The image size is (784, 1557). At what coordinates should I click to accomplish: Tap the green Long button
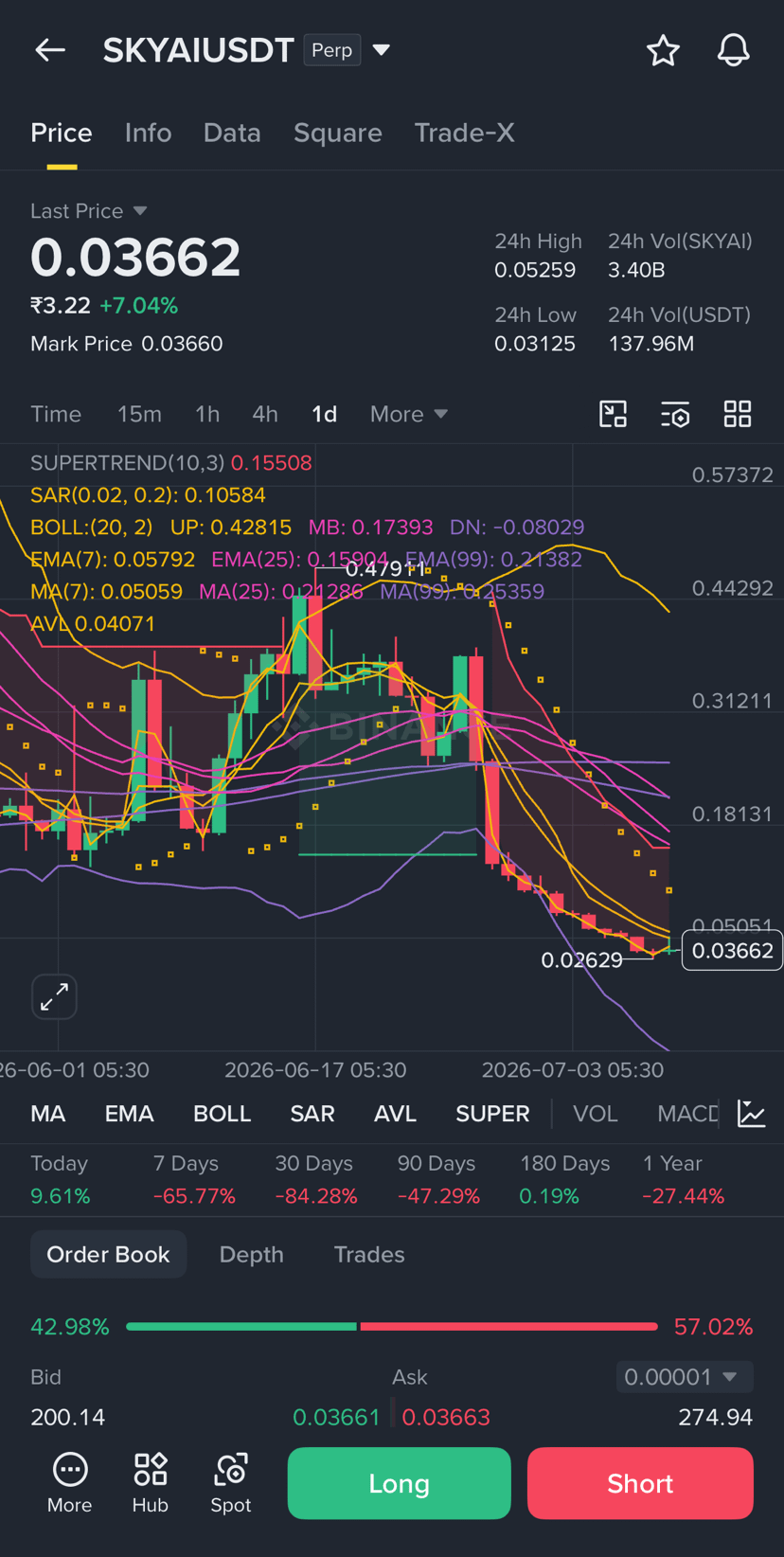pos(399,1483)
